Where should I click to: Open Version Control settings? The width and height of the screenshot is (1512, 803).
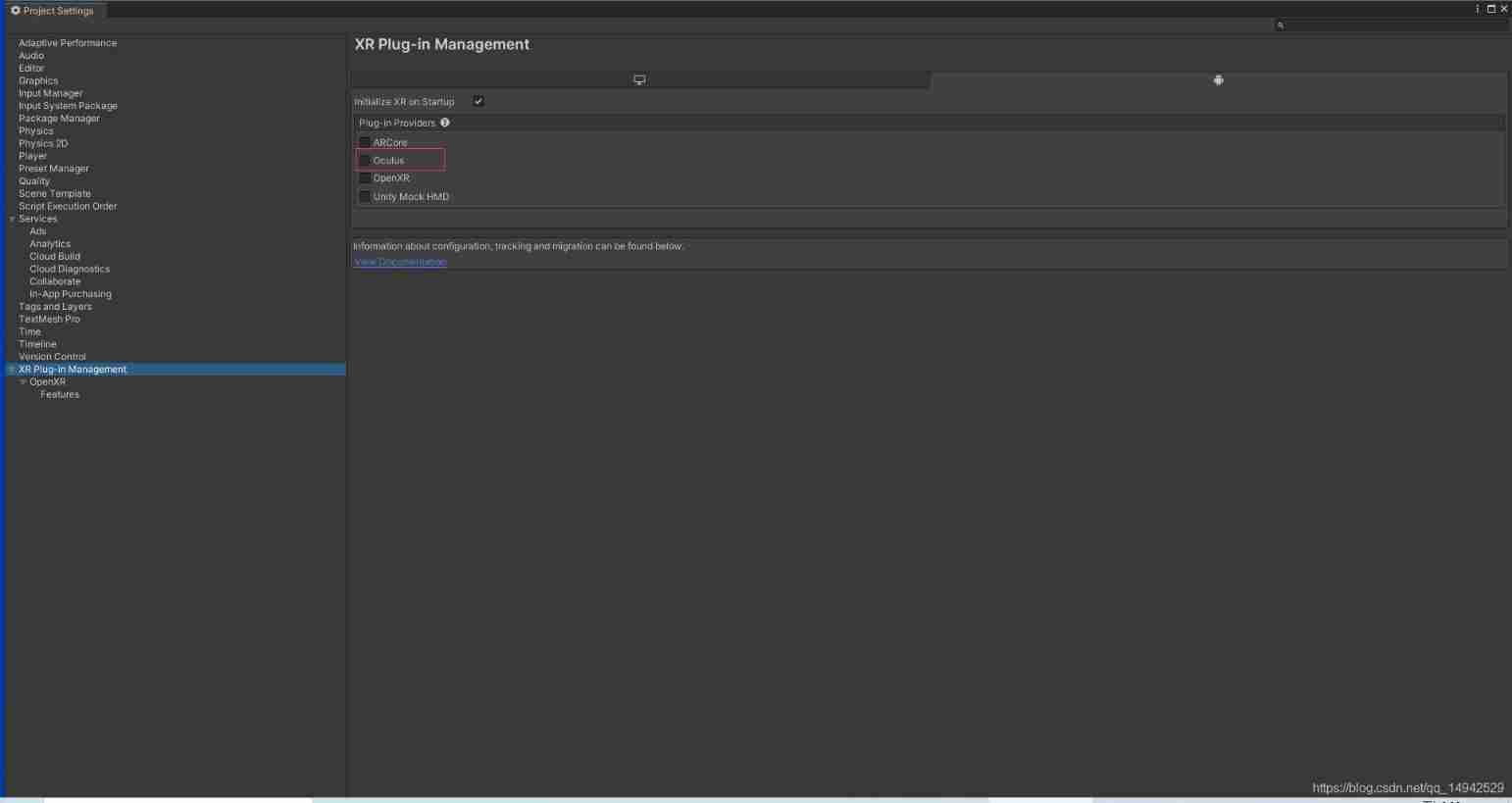52,357
